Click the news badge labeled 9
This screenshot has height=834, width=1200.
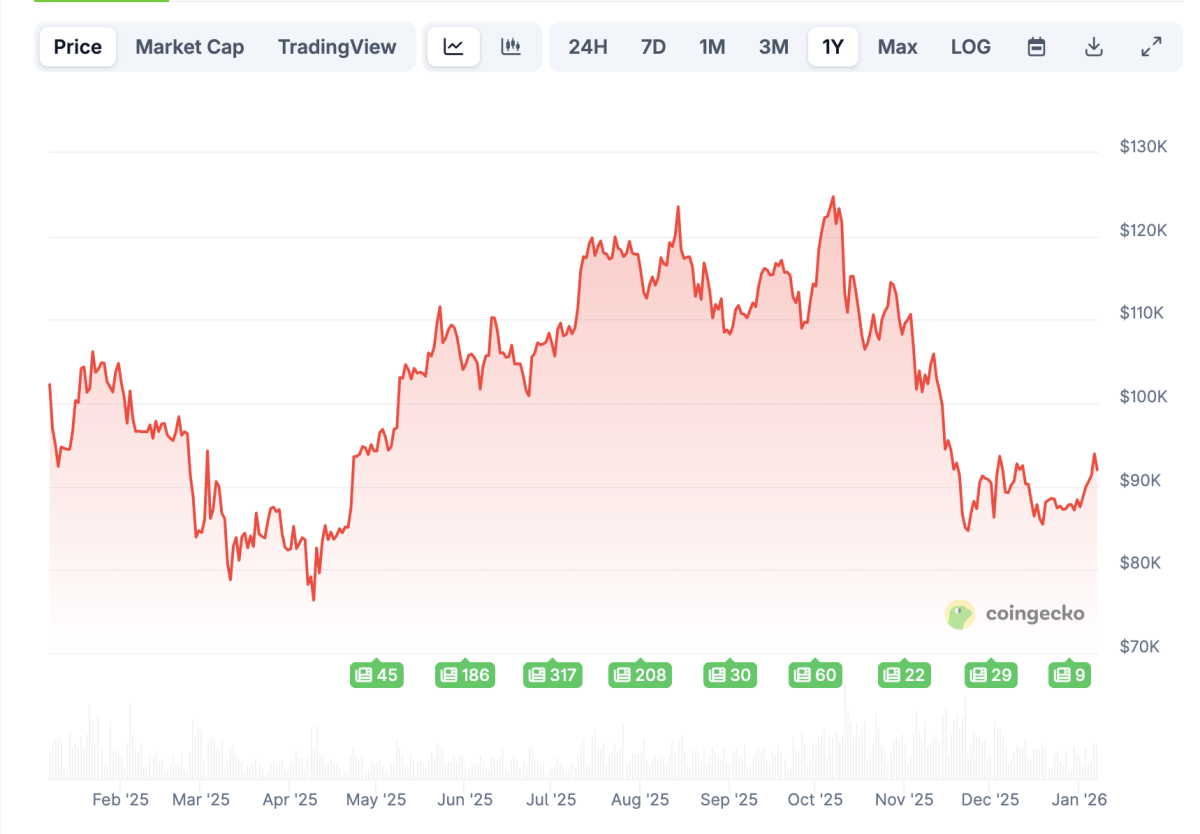click(1069, 674)
